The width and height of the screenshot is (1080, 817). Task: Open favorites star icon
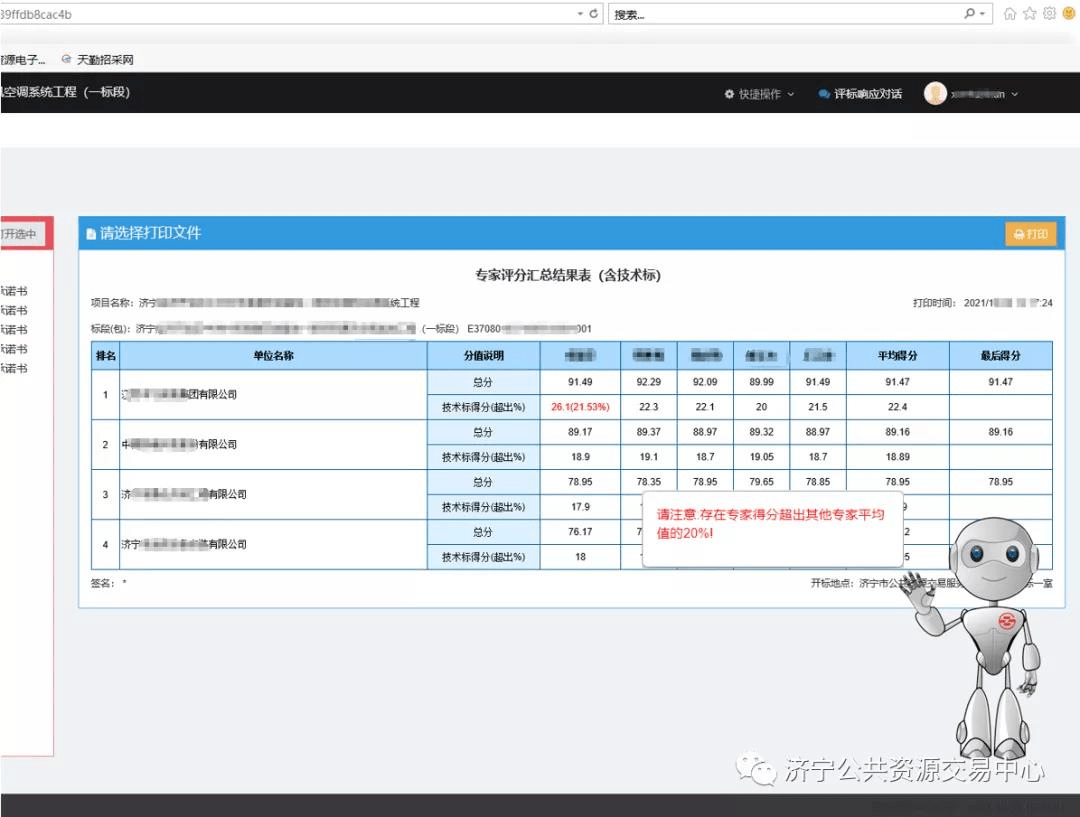[x=1030, y=13]
